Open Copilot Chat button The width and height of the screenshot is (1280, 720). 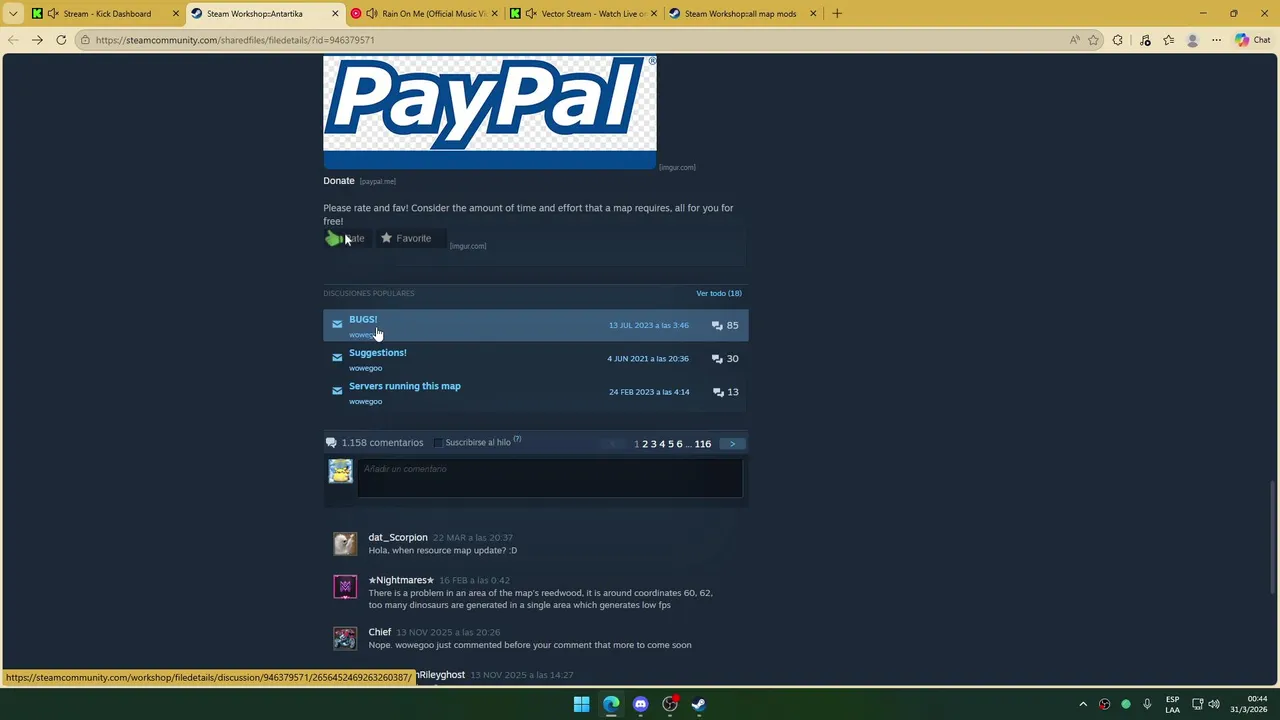[1252, 40]
